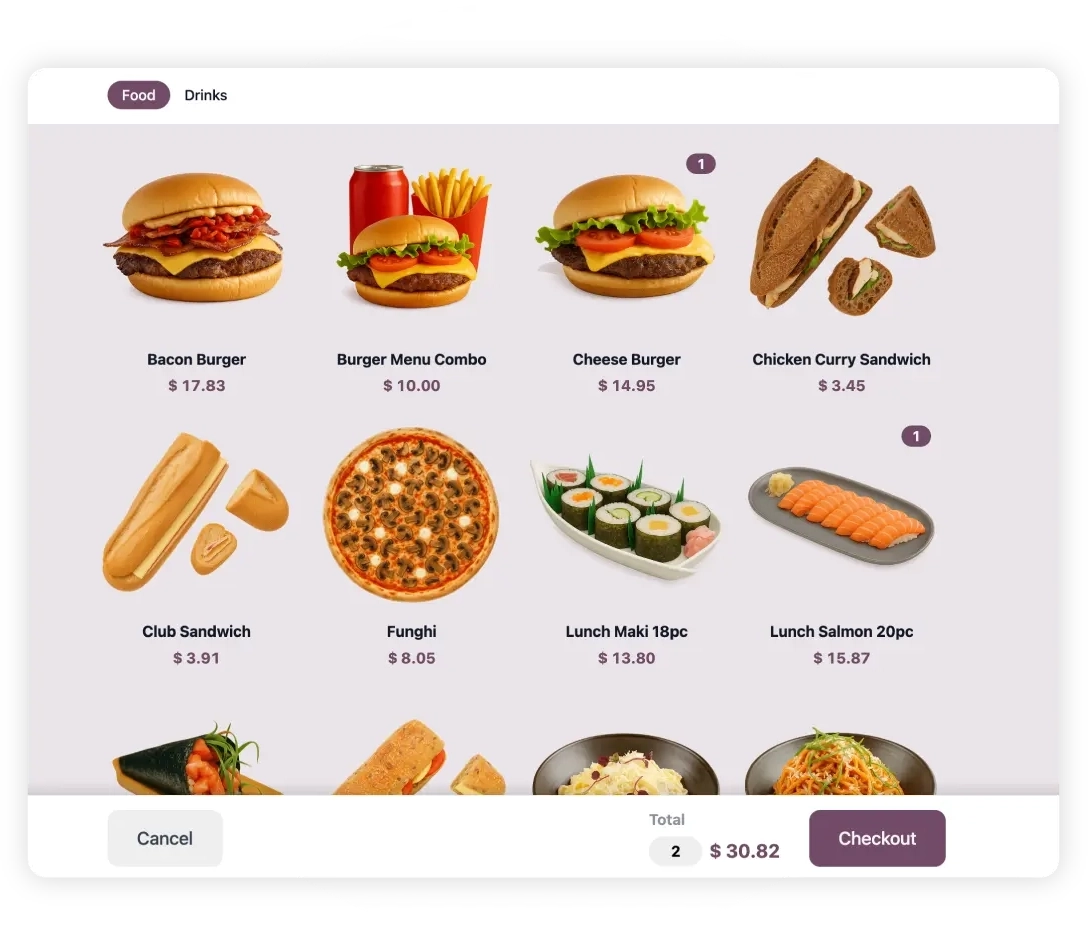Click the Funghi price $ 8.05
The width and height of the screenshot is (1088, 946).
point(411,658)
